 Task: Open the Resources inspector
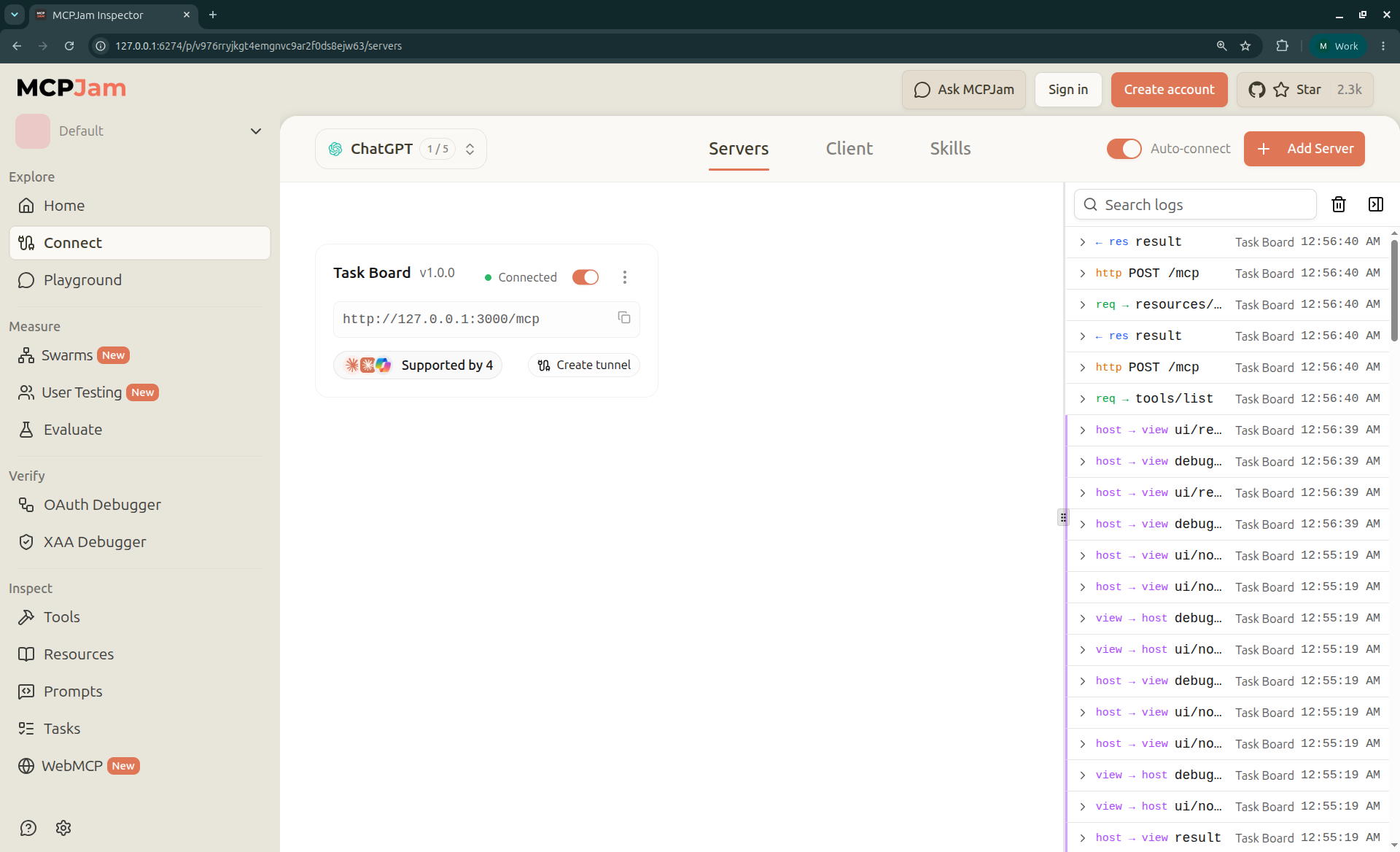pyautogui.click(x=139, y=654)
